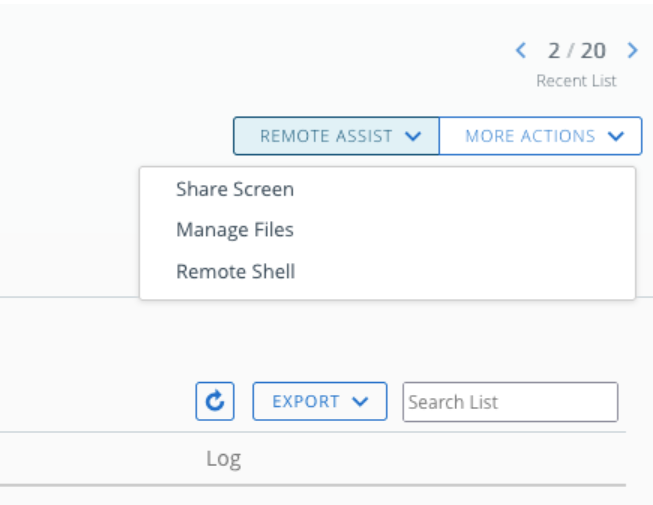This screenshot has height=505, width=653.
Task: Go to the previous record arrow
Action: 520,51
